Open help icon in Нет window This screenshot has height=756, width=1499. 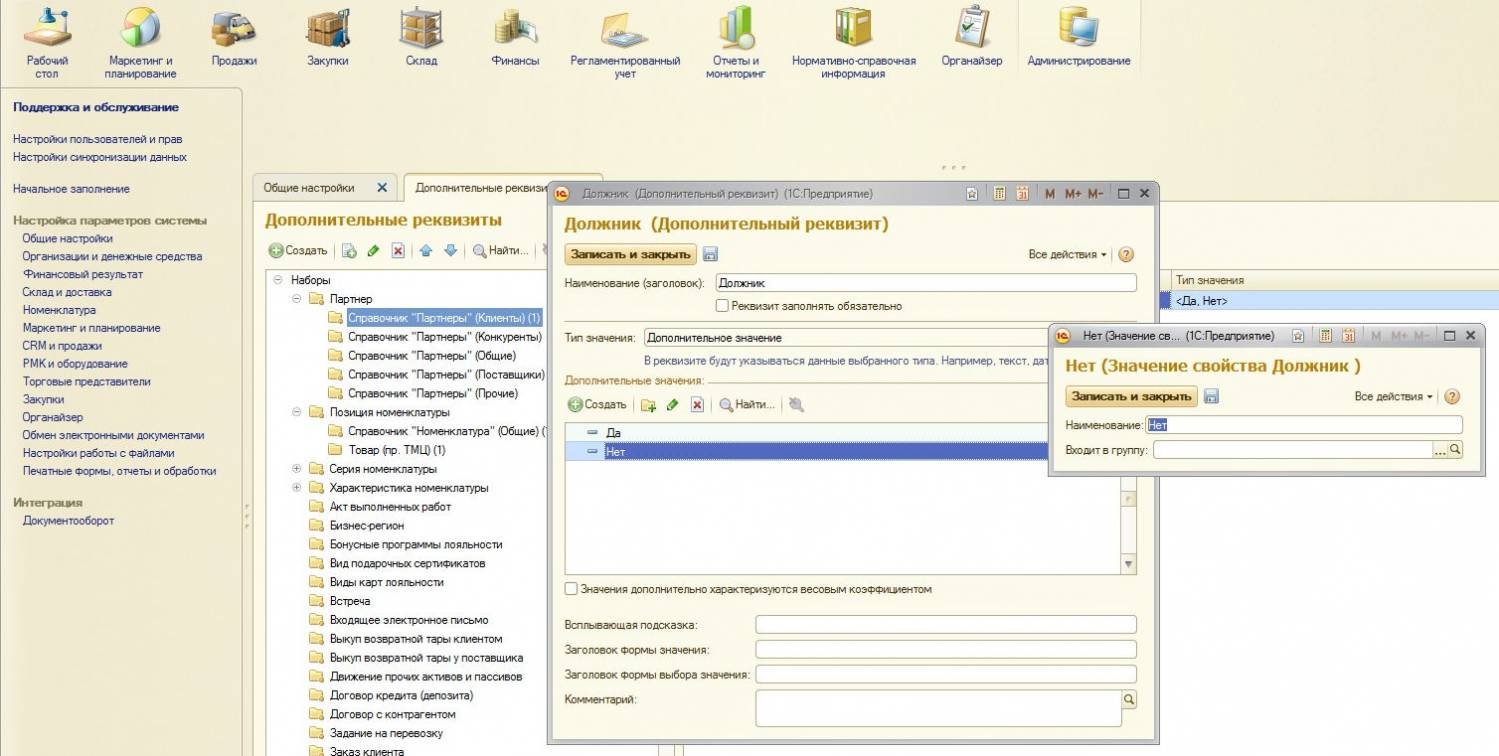pyautogui.click(x=1452, y=397)
